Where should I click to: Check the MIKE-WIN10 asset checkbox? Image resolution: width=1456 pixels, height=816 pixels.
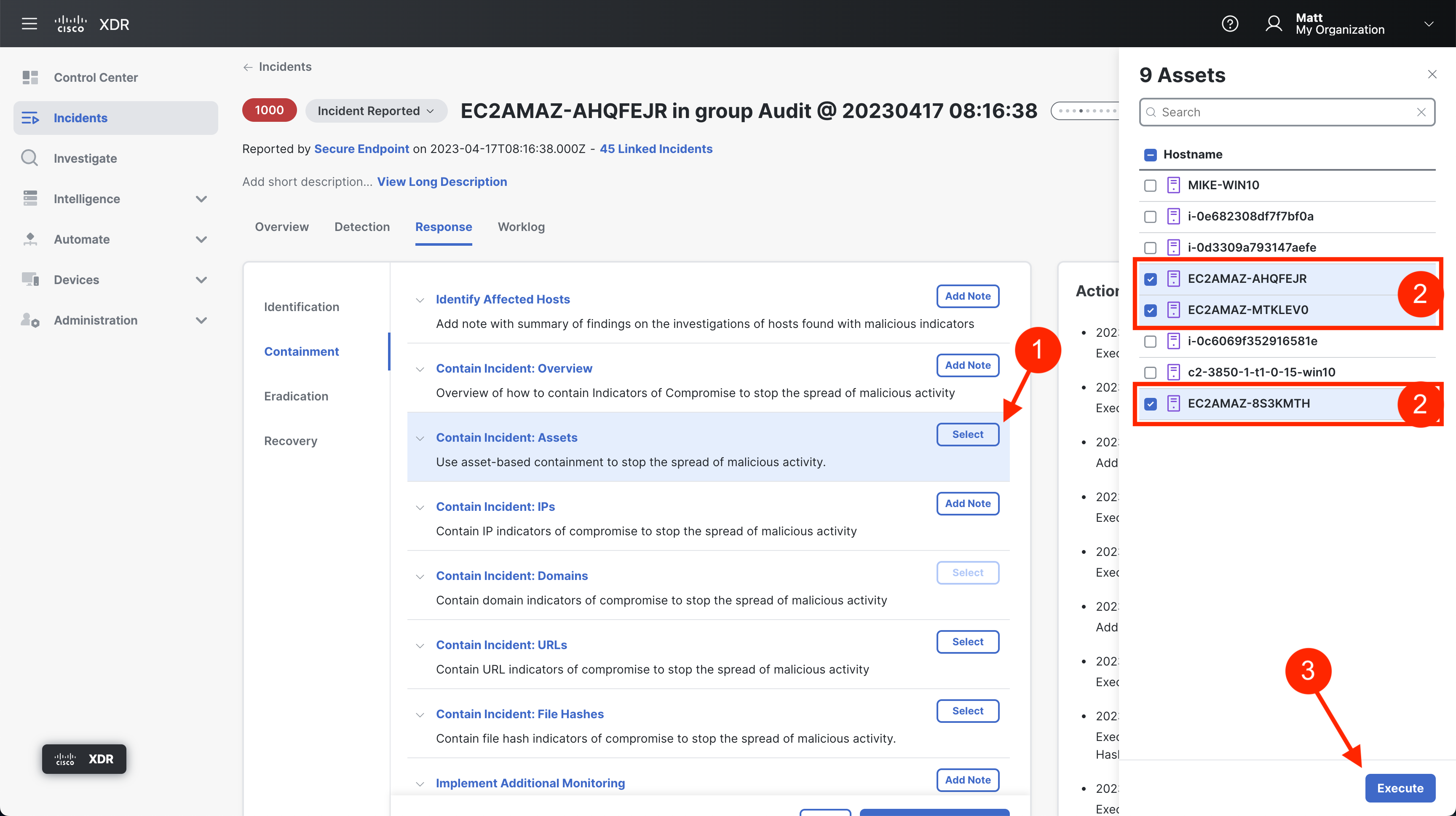click(x=1150, y=185)
